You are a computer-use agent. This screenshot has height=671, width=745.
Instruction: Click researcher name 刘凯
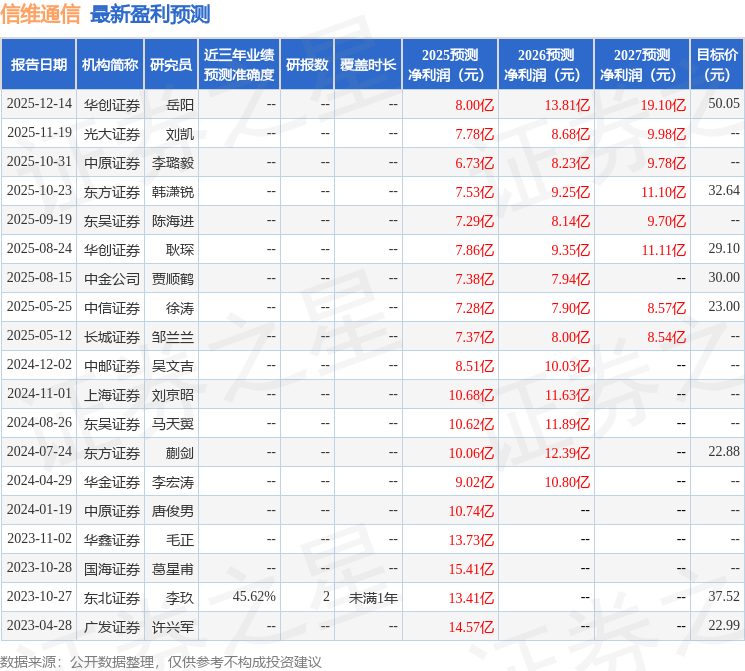[x=180, y=134]
